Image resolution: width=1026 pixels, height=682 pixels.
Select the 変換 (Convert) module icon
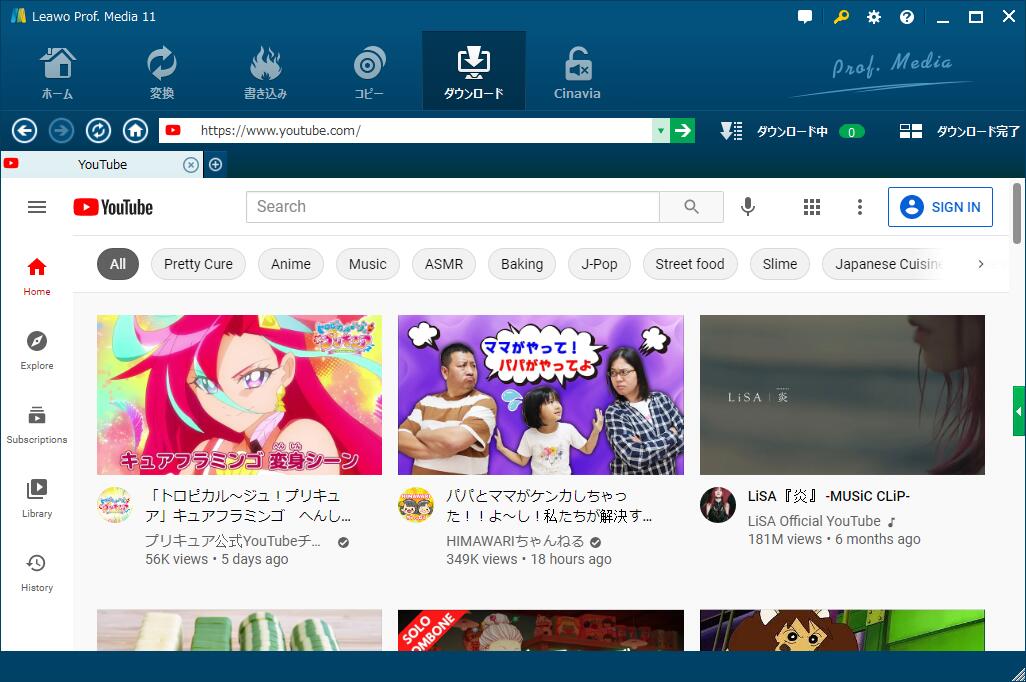tap(160, 70)
